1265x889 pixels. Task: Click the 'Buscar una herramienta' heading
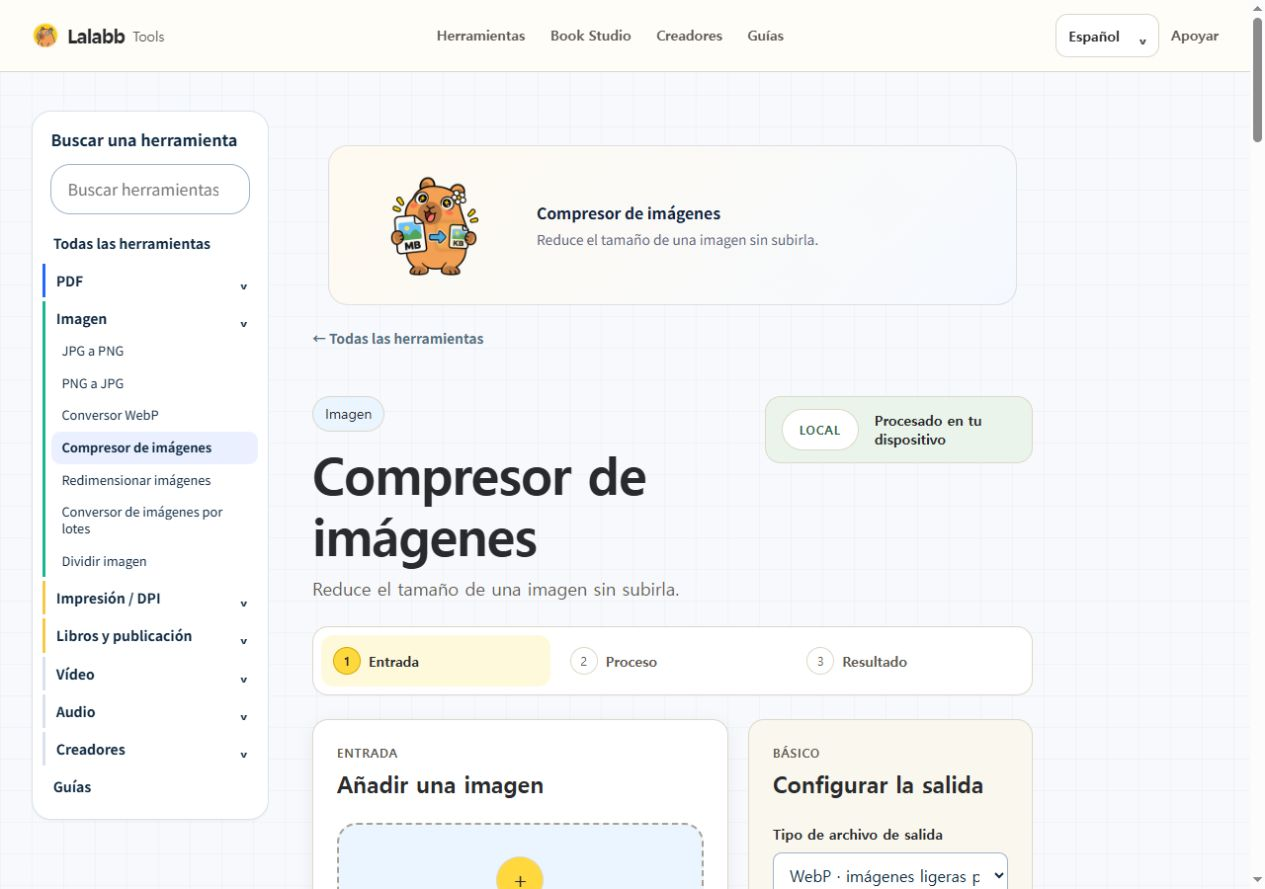[144, 140]
